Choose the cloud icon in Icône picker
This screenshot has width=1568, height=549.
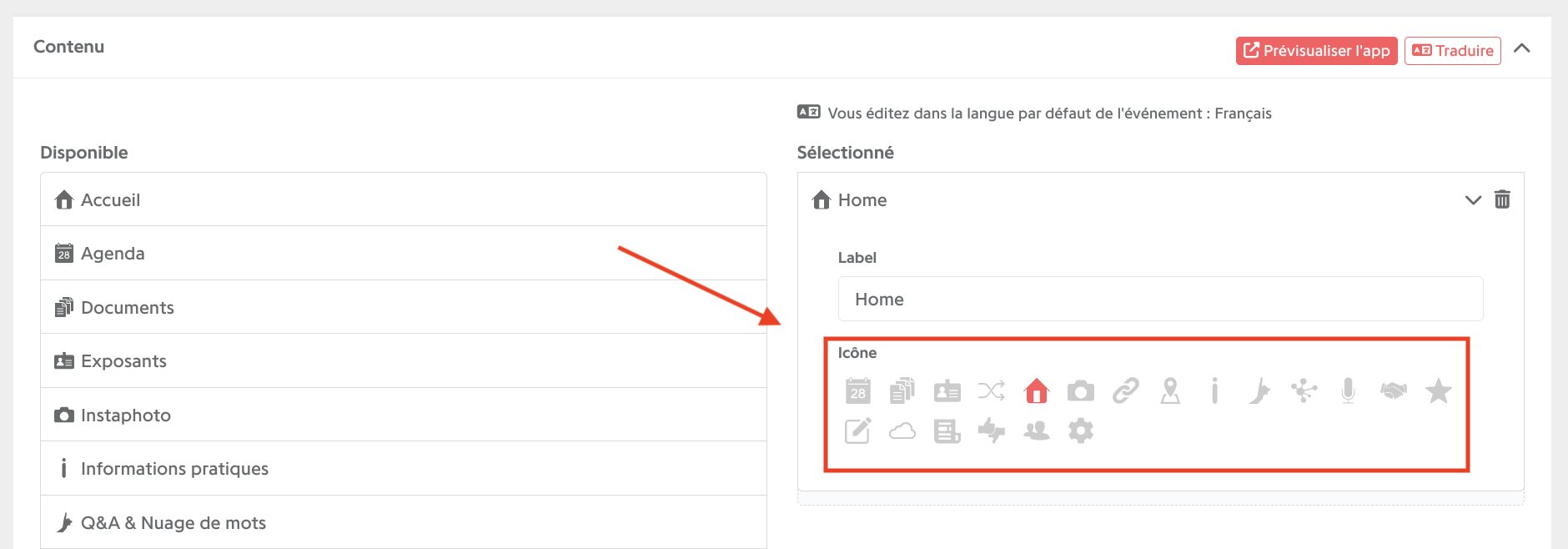[x=902, y=431]
